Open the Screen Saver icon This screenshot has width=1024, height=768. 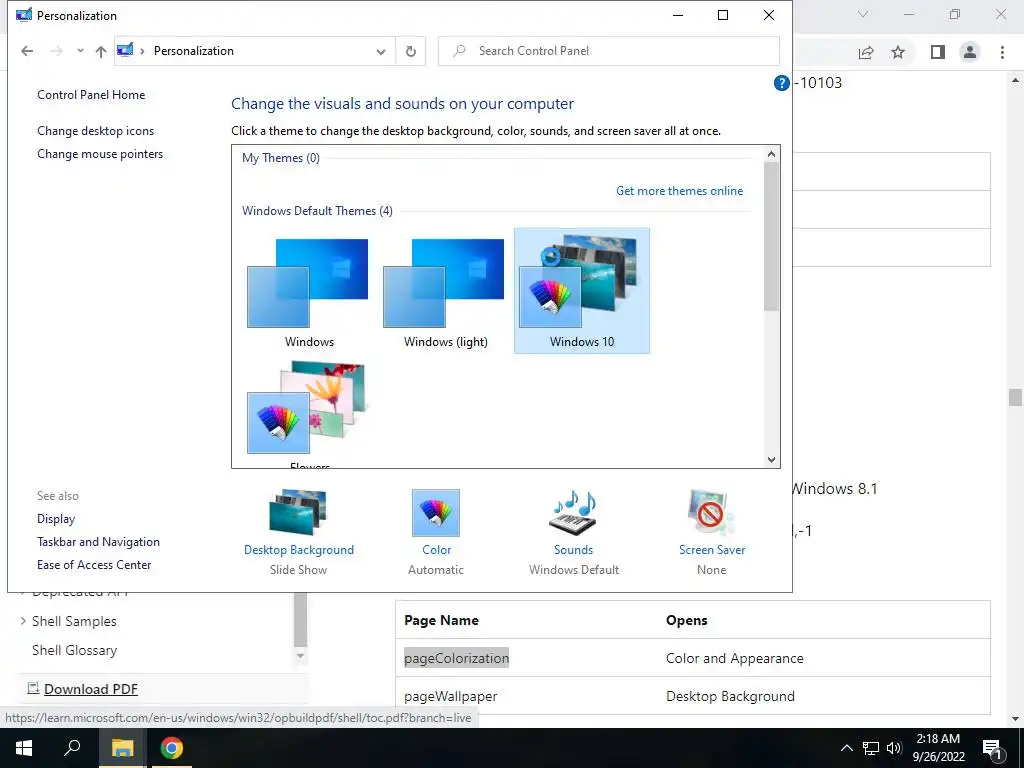[711, 513]
